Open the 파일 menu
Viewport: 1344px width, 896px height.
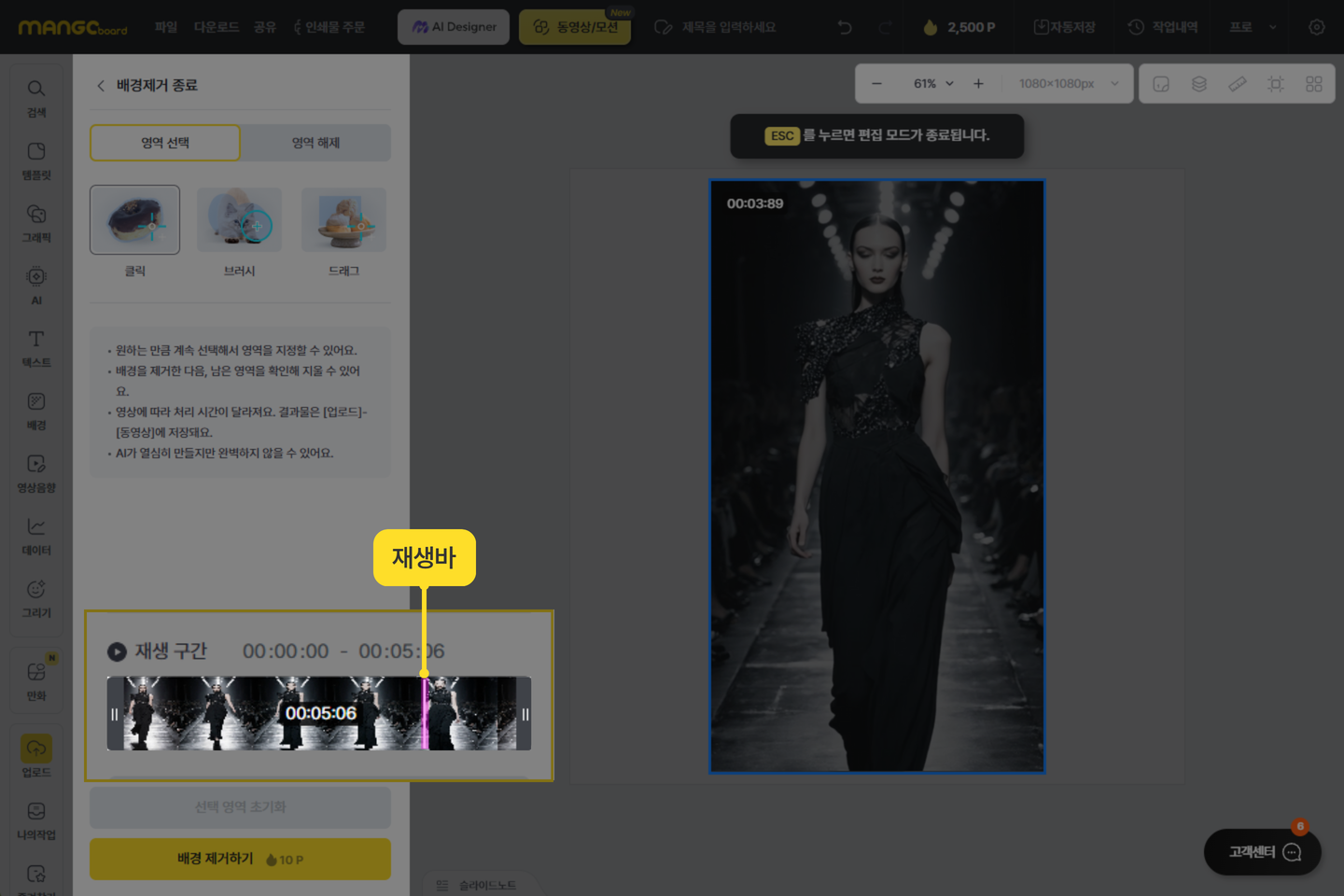[x=166, y=27]
